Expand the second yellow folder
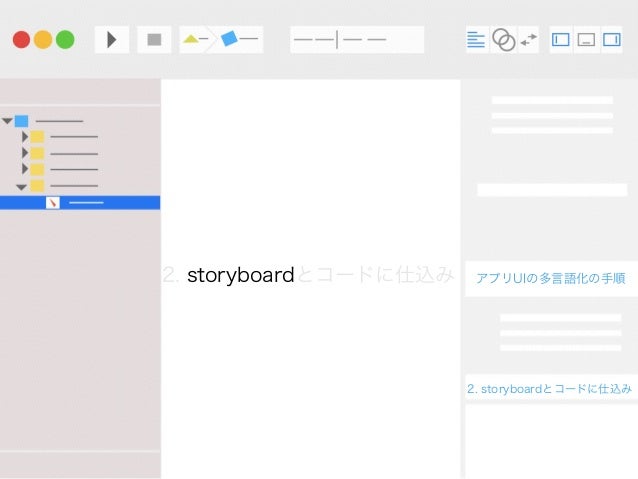The width and height of the screenshot is (638, 479). pyautogui.click(x=25, y=153)
